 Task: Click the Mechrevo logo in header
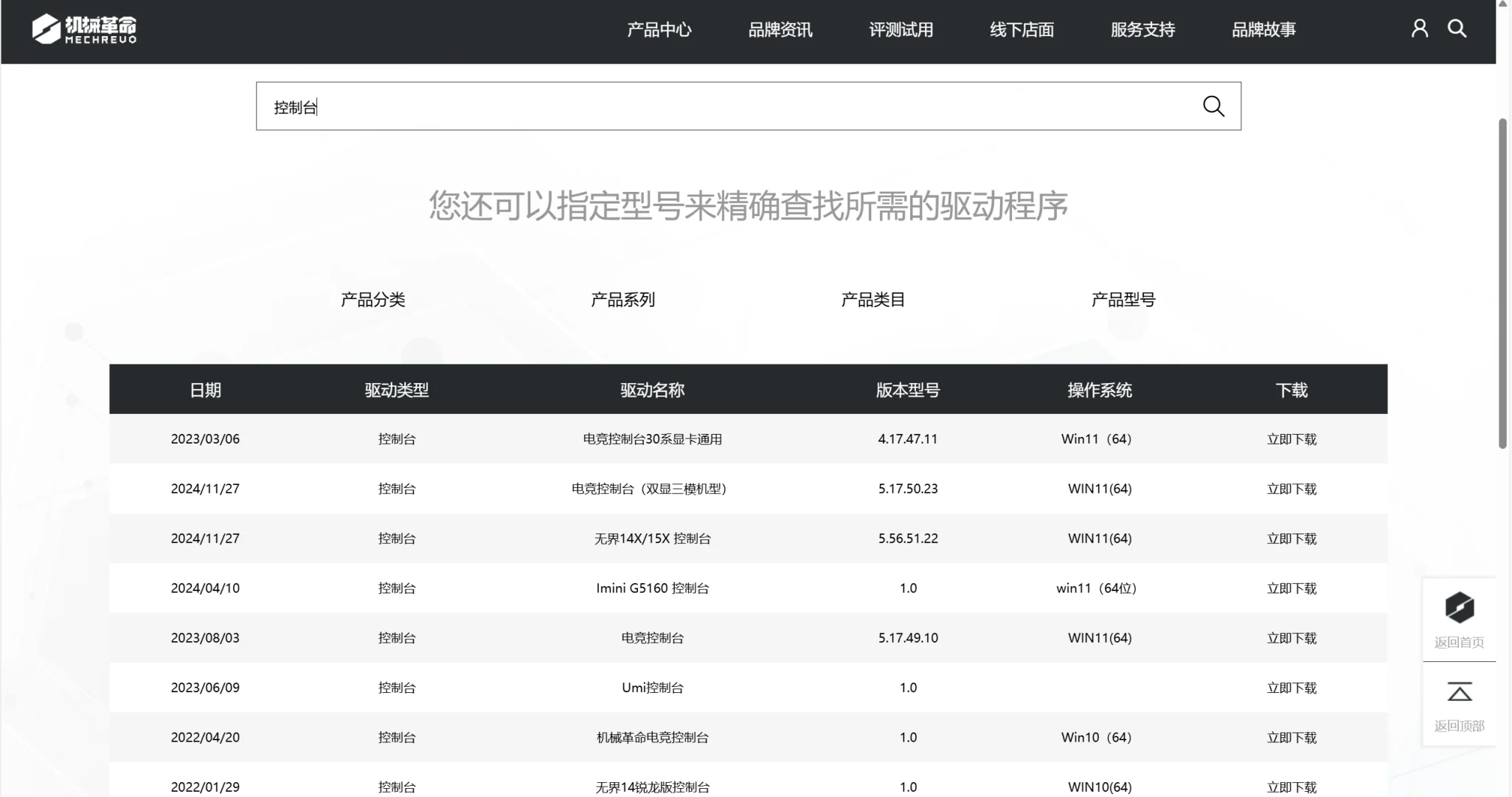tap(84, 30)
